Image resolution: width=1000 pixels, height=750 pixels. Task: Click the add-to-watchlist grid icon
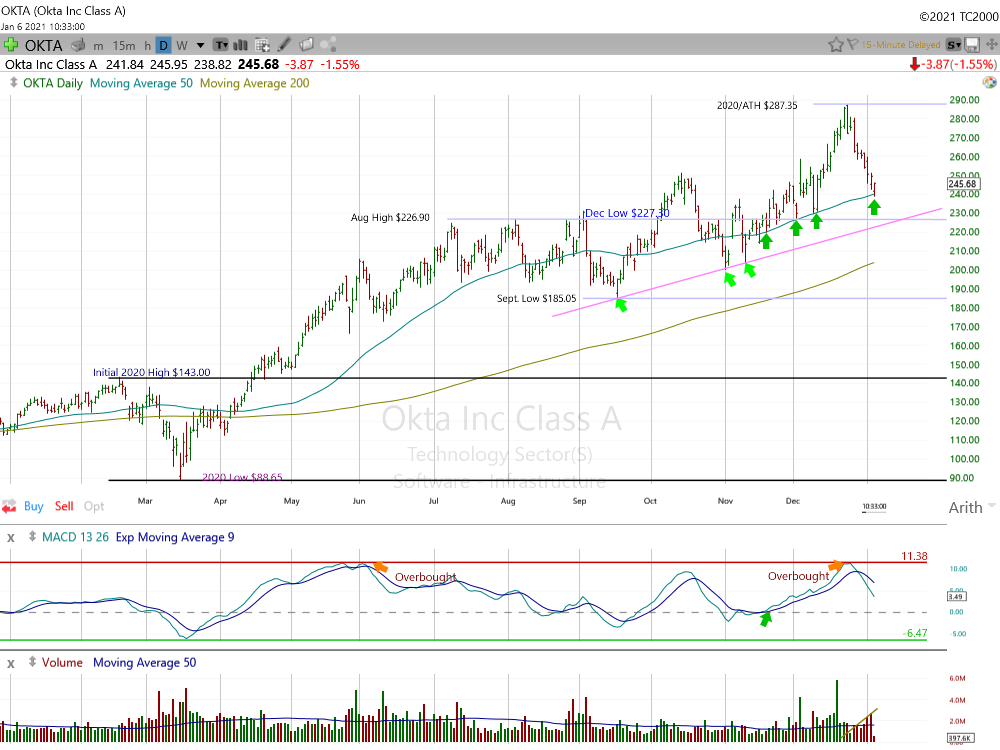(262, 45)
